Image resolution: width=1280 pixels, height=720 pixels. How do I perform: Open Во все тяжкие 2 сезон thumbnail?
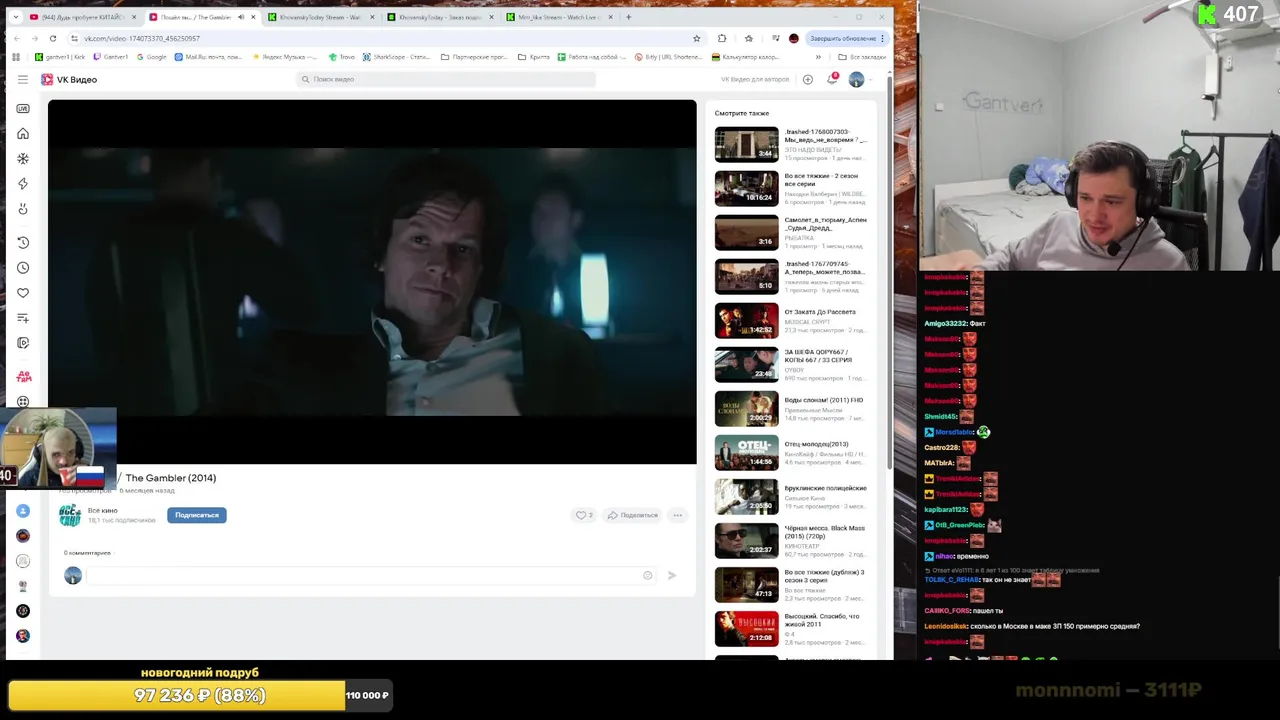click(746, 188)
